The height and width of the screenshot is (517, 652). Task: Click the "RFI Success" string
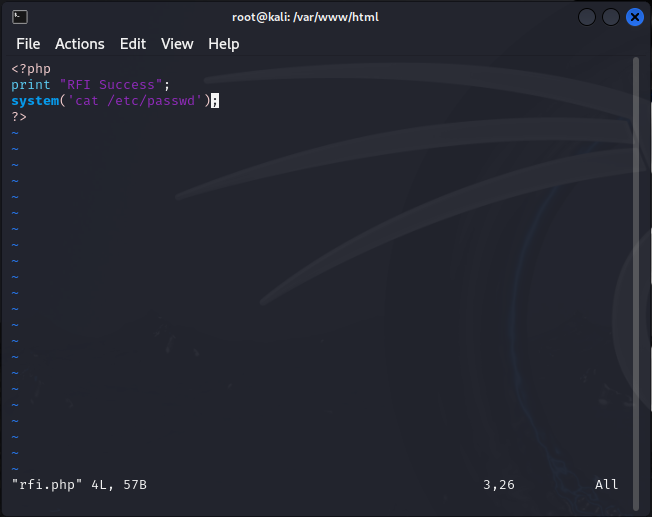[111, 85]
